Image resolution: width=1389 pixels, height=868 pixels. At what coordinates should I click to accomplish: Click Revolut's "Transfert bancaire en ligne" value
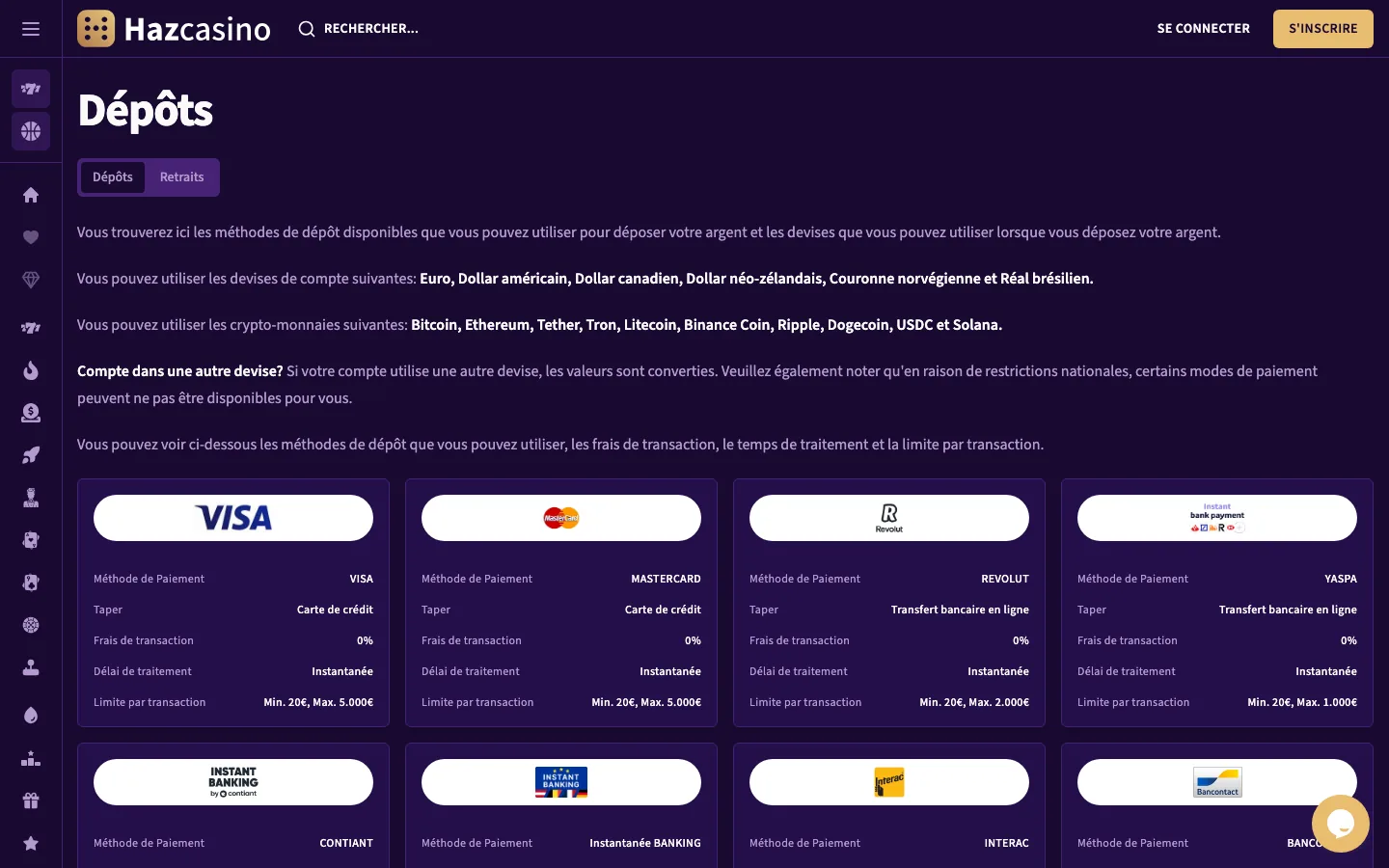point(960,610)
